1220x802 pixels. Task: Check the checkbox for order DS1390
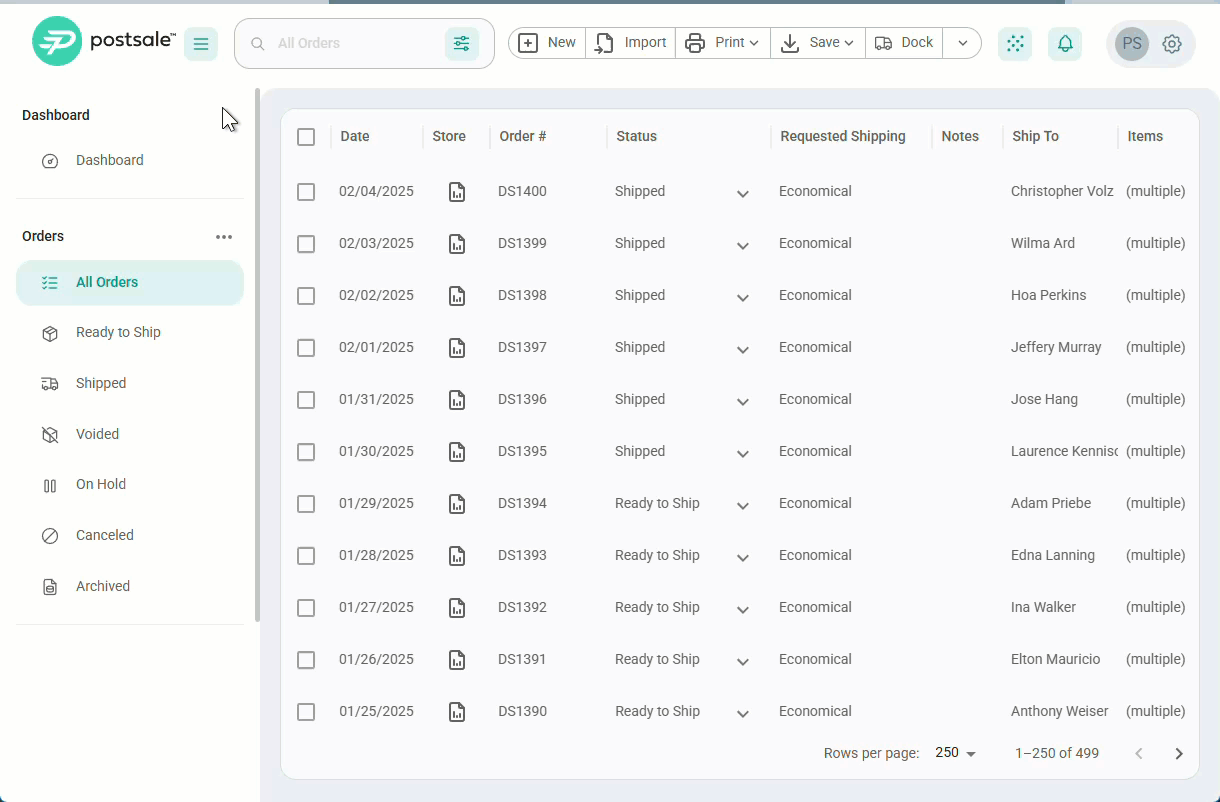(306, 712)
